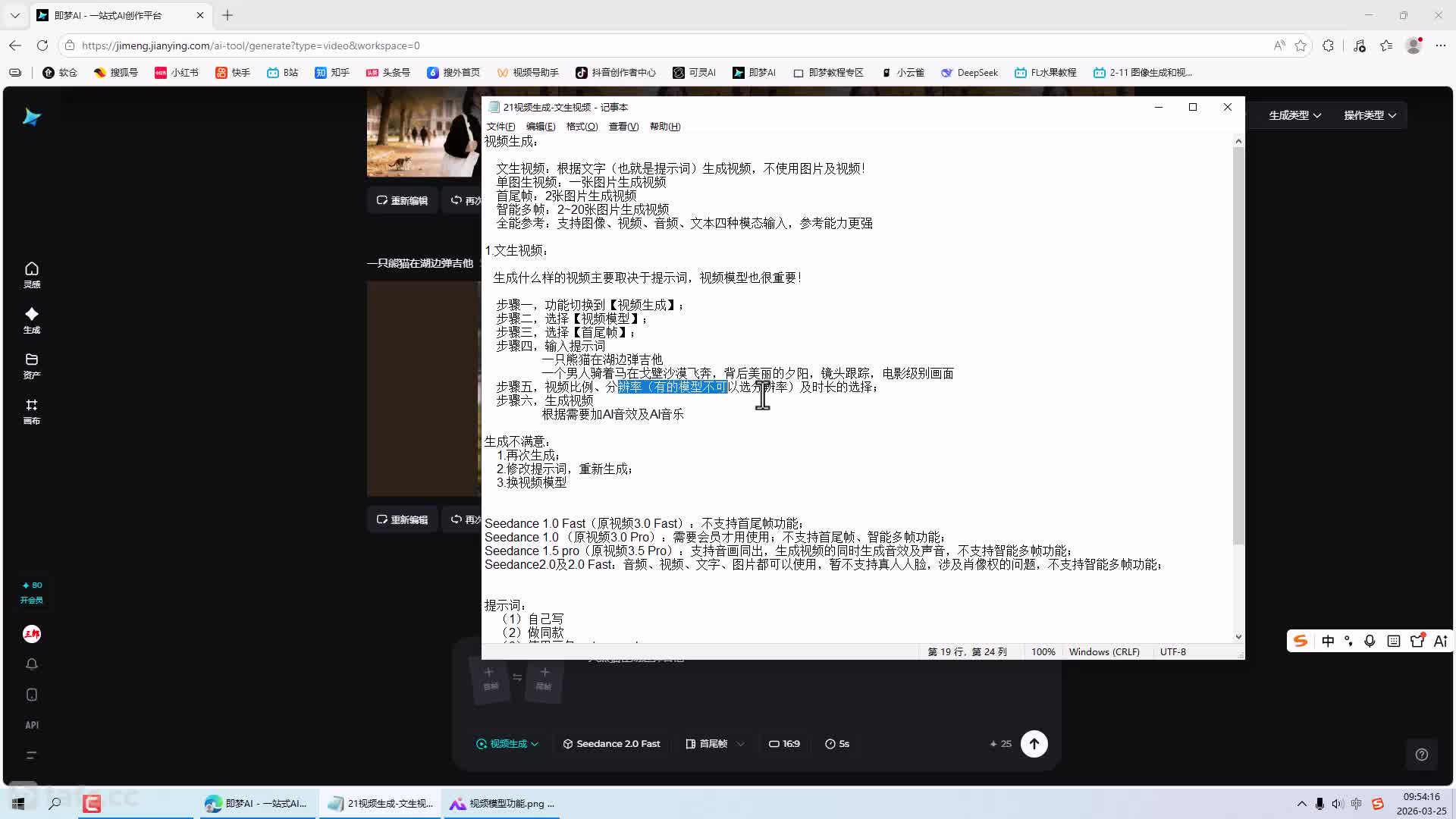Click the help question mark button
The image size is (1456, 819).
(1422, 755)
